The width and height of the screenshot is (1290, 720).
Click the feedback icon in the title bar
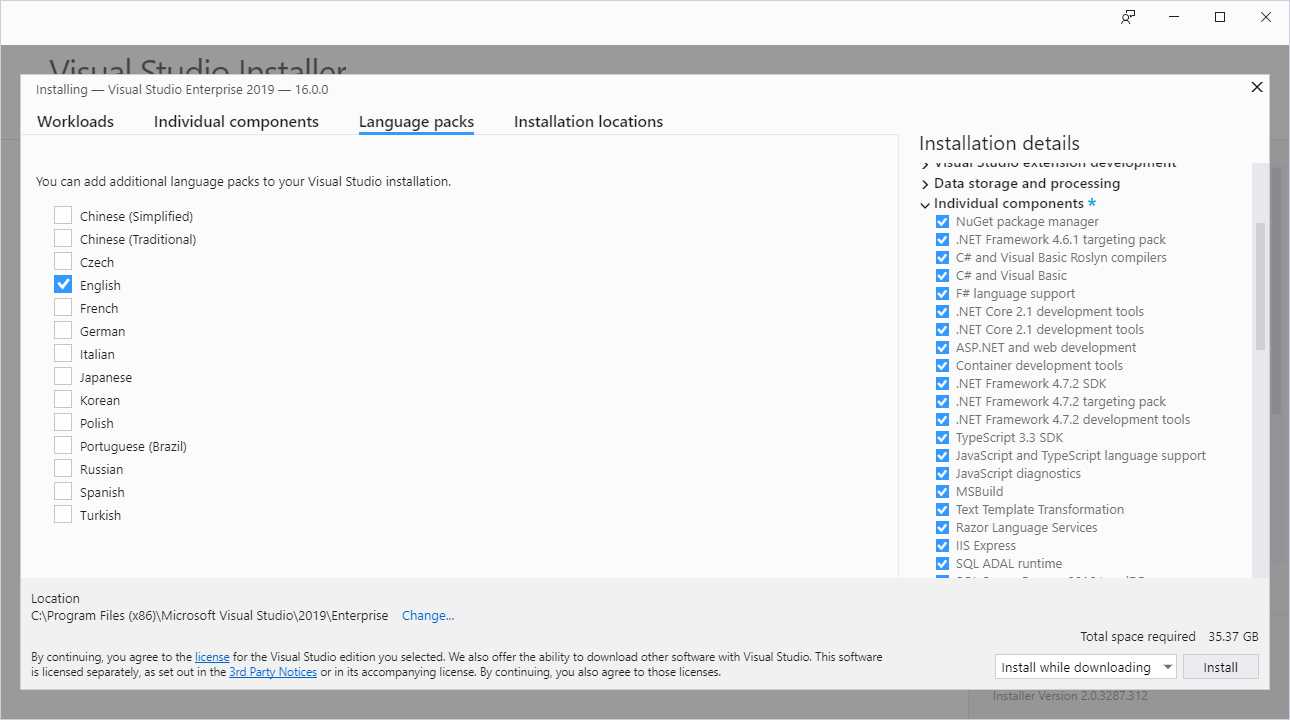(x=1128, y=17)
